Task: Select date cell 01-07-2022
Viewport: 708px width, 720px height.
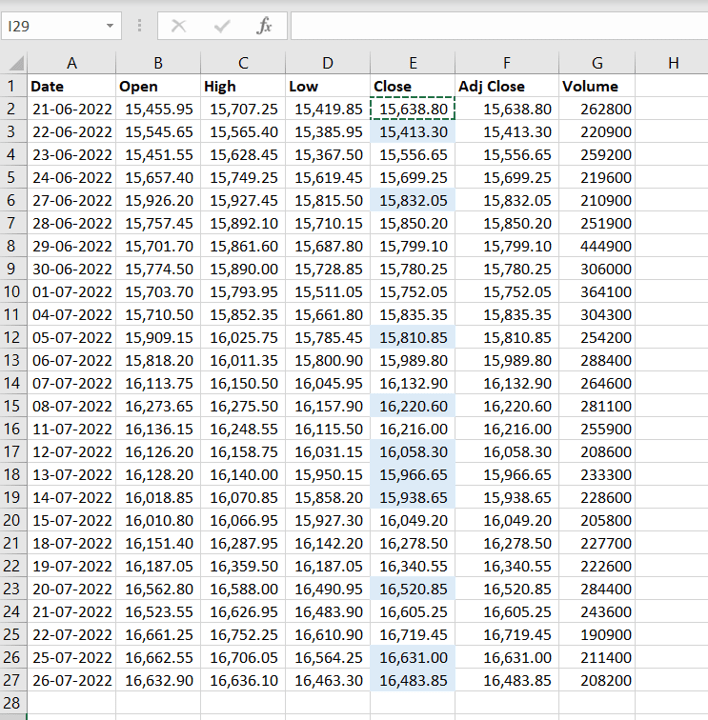Action: click(72, 292)
